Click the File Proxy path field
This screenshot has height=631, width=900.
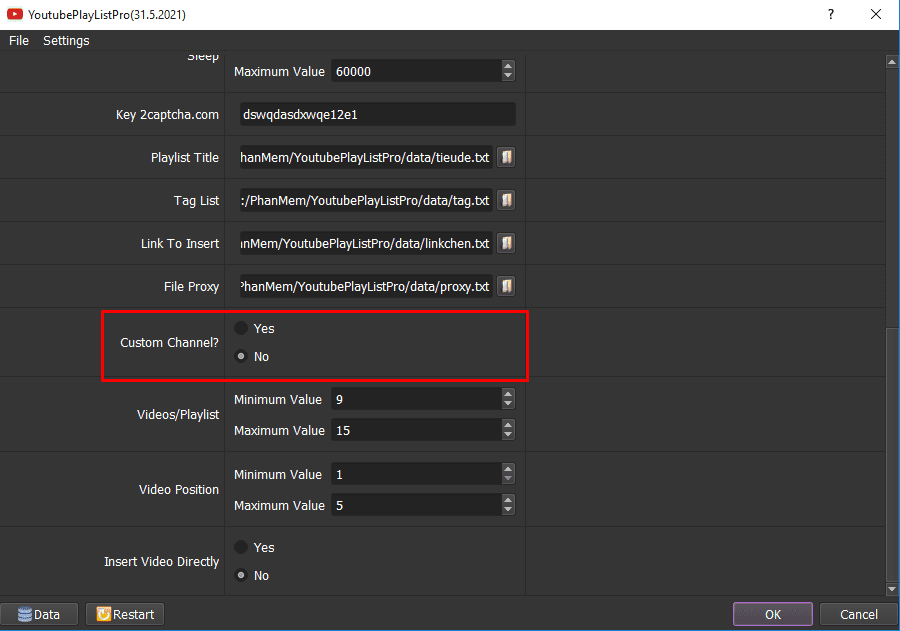(366, 287)
